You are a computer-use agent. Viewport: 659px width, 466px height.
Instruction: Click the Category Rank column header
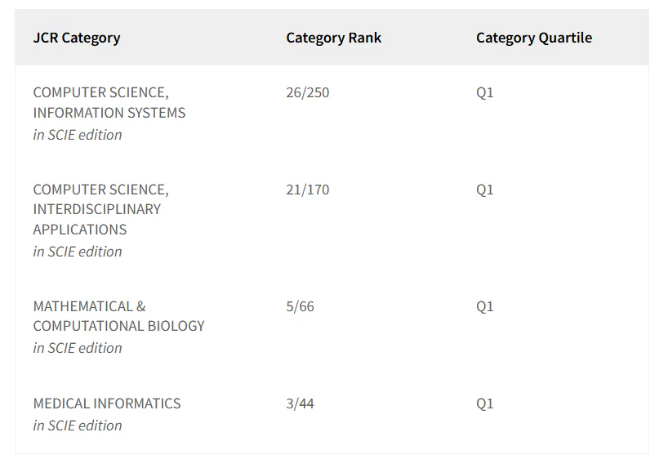tap(334, 38)
